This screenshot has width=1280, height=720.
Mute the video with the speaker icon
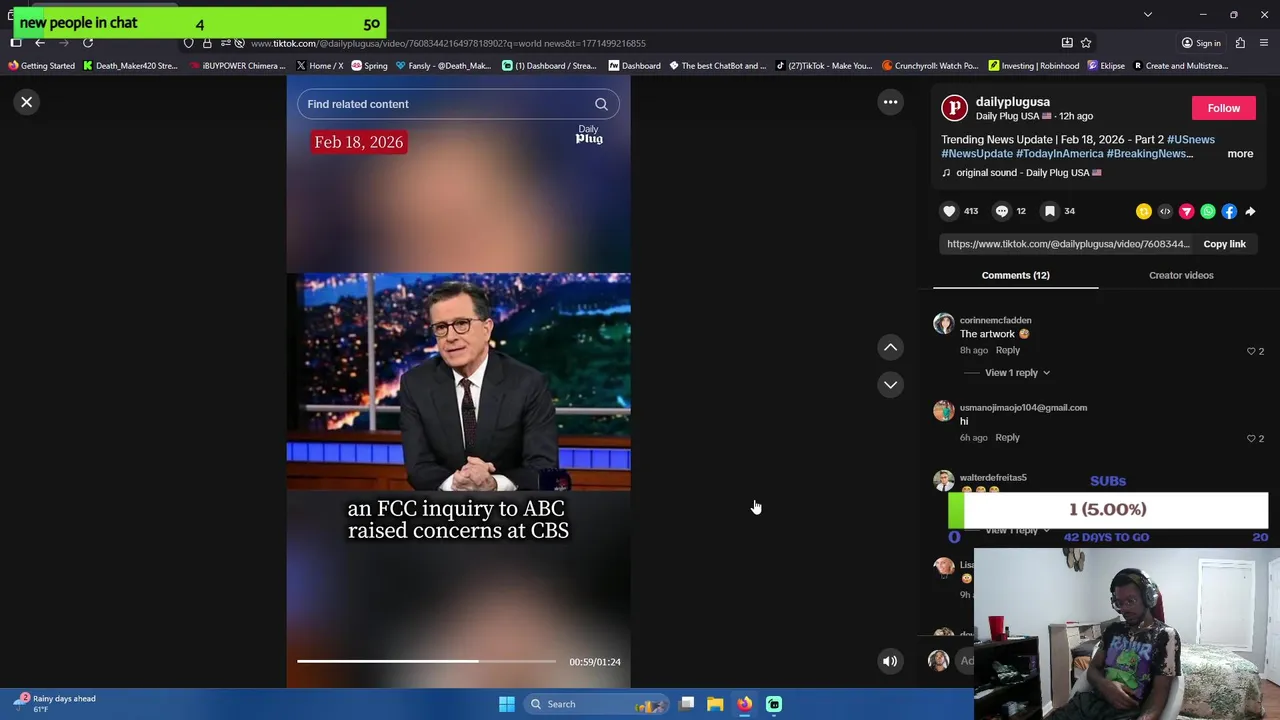889,661
